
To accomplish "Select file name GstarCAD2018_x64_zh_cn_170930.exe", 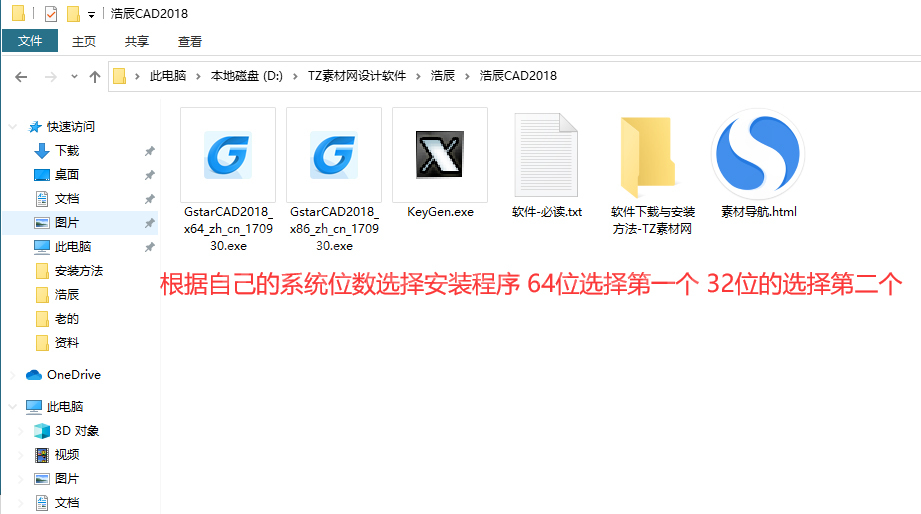I will click(x=228, y=229).
